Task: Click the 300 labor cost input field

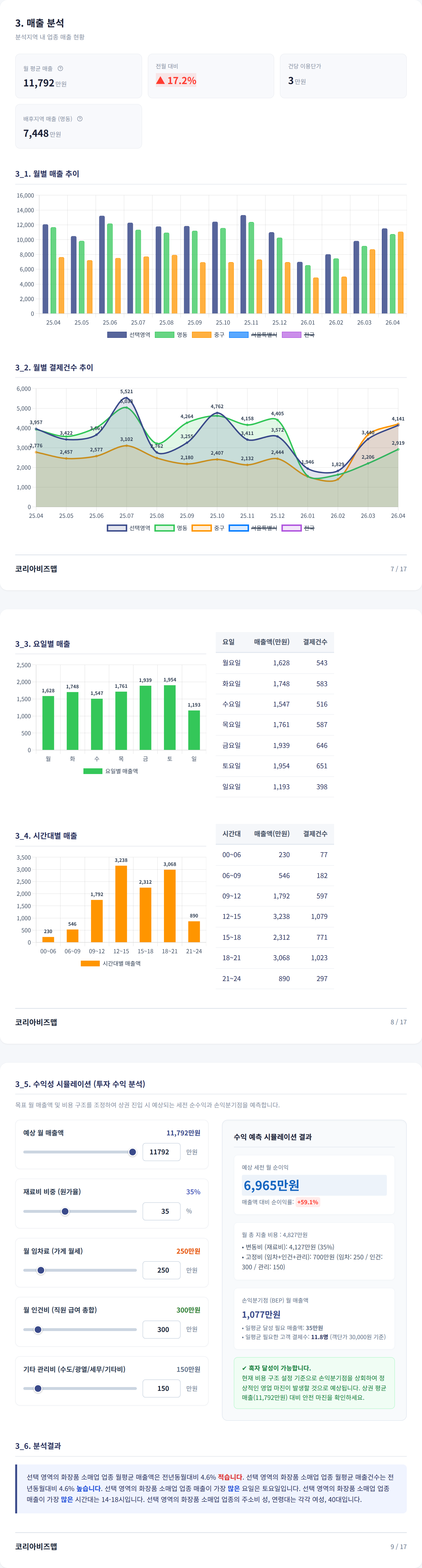Action: (161, 1329)
